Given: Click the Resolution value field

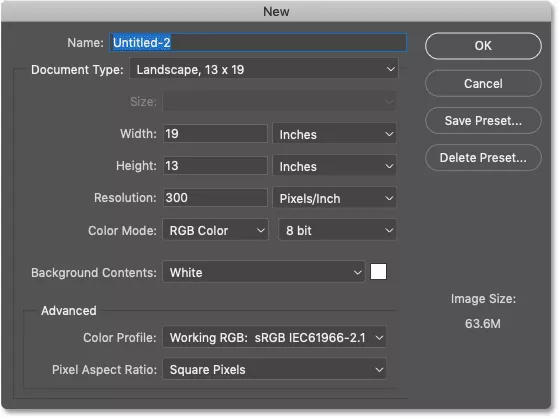Looking at the screenshot, I should [x=215, y=198].
